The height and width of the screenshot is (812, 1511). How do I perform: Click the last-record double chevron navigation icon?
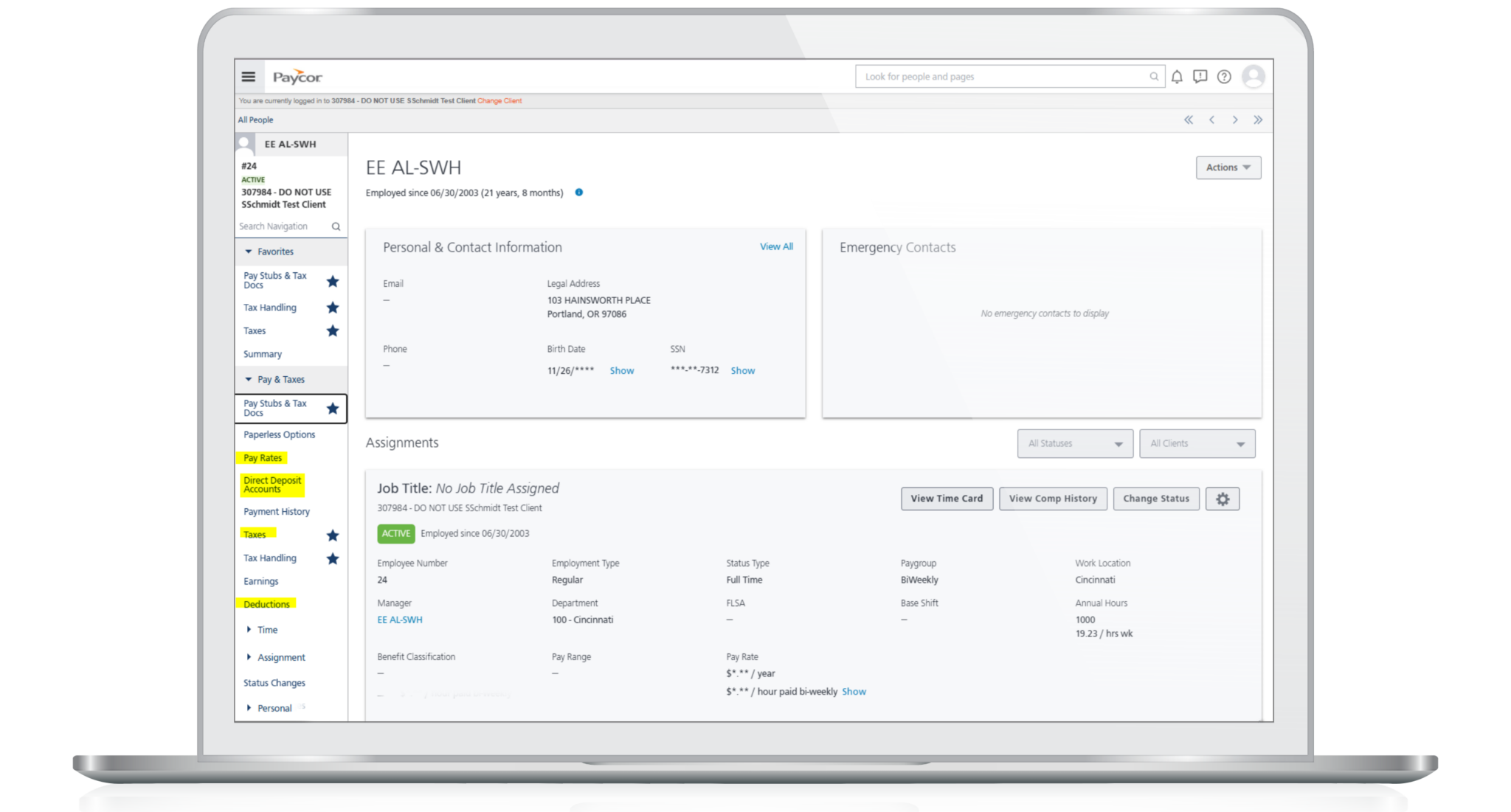pyautogui.click(x=1258, y=119)
